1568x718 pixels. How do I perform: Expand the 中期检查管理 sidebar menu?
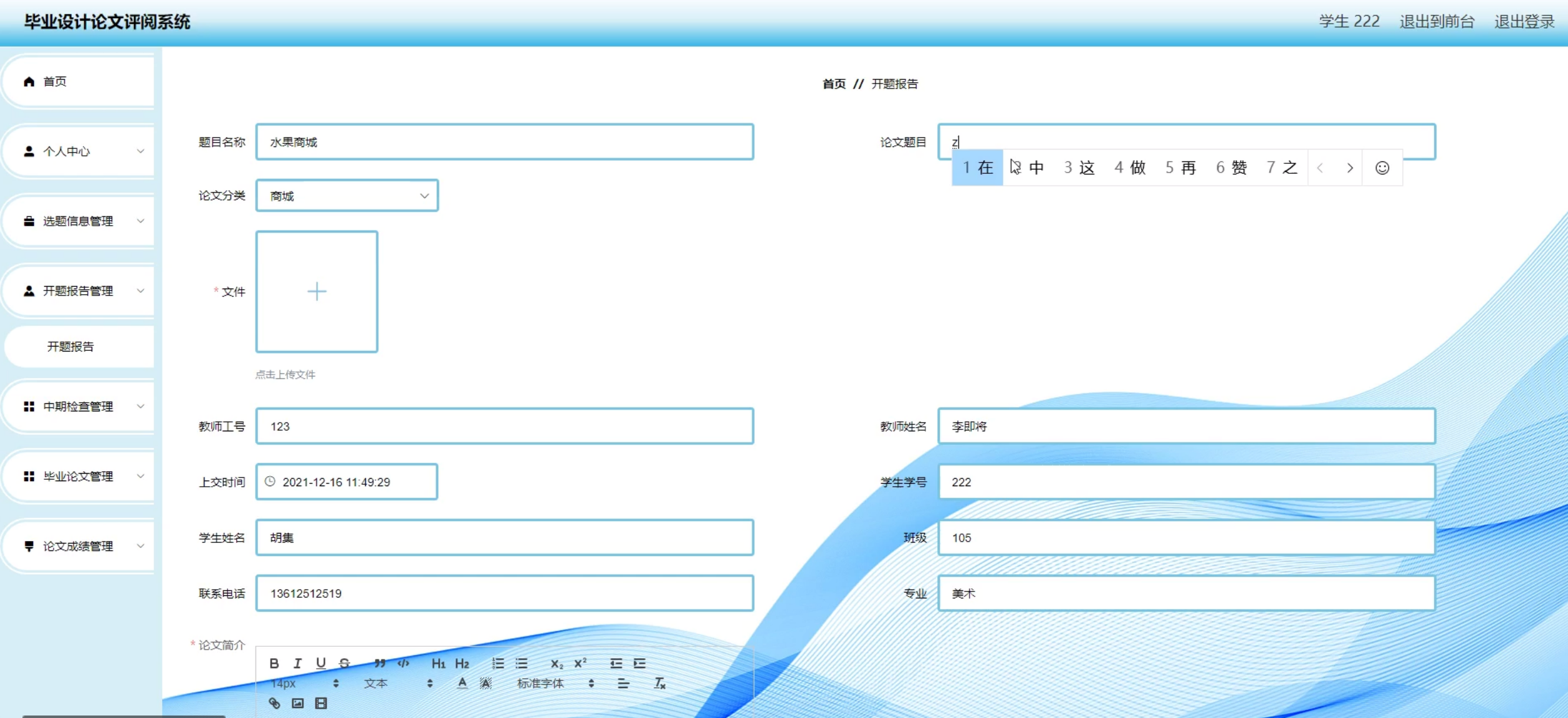(79, 406)
